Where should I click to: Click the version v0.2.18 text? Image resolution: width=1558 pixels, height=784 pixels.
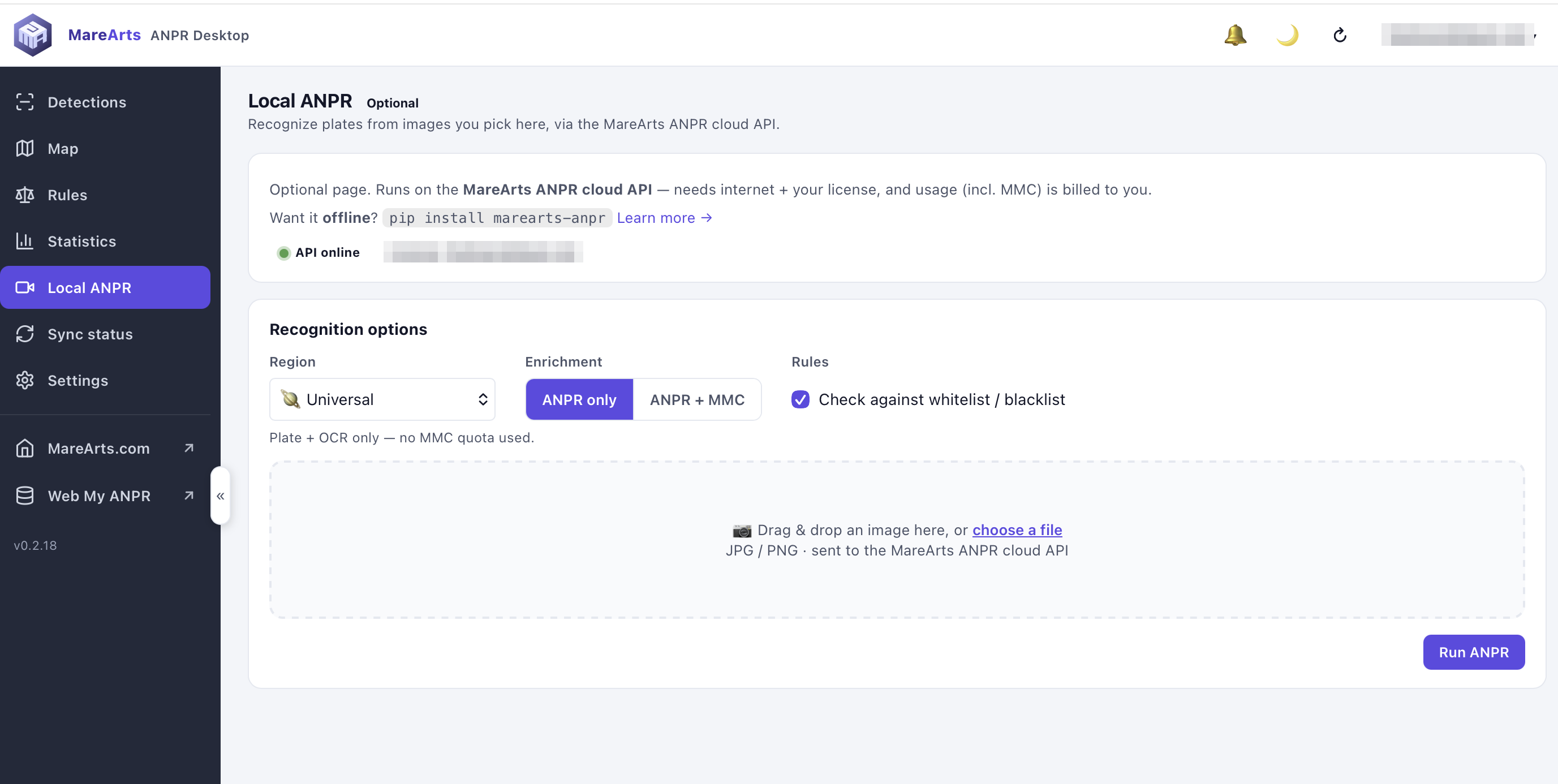[x=35, y=545]
